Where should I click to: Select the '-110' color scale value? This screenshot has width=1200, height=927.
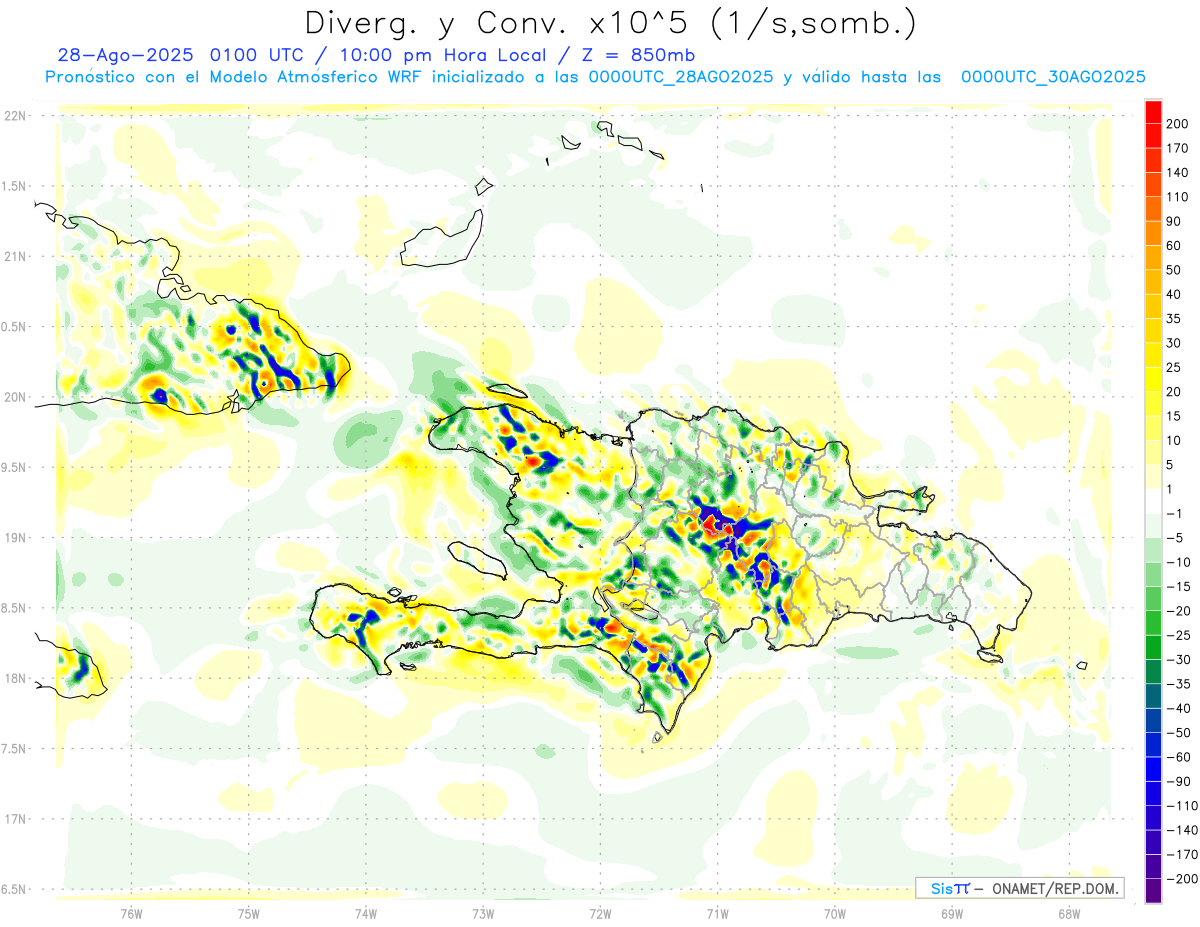(1183, 806)
